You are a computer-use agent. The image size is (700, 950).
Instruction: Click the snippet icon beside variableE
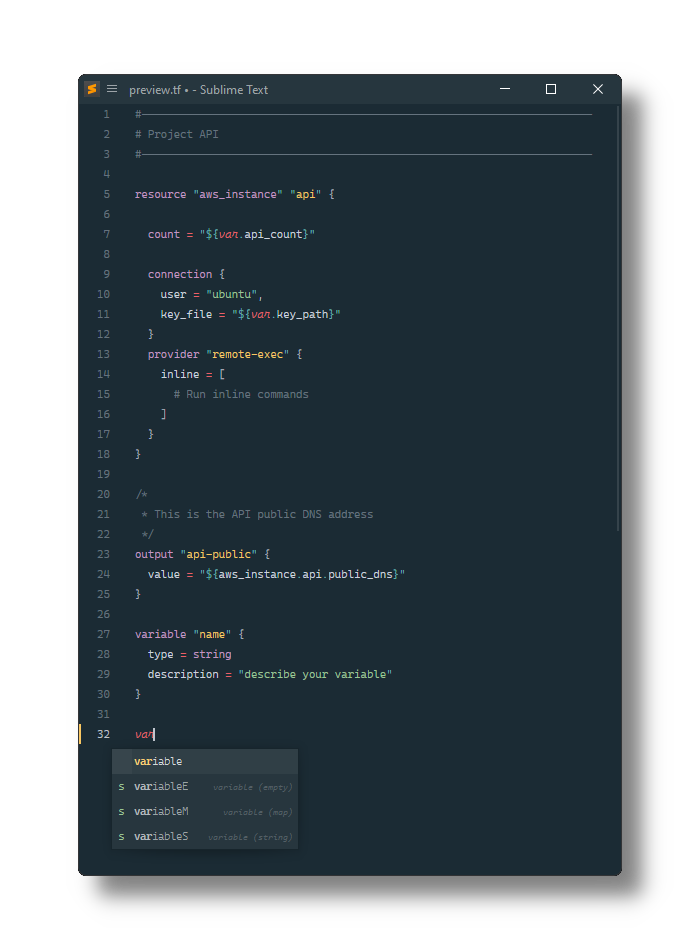(121, 787)
